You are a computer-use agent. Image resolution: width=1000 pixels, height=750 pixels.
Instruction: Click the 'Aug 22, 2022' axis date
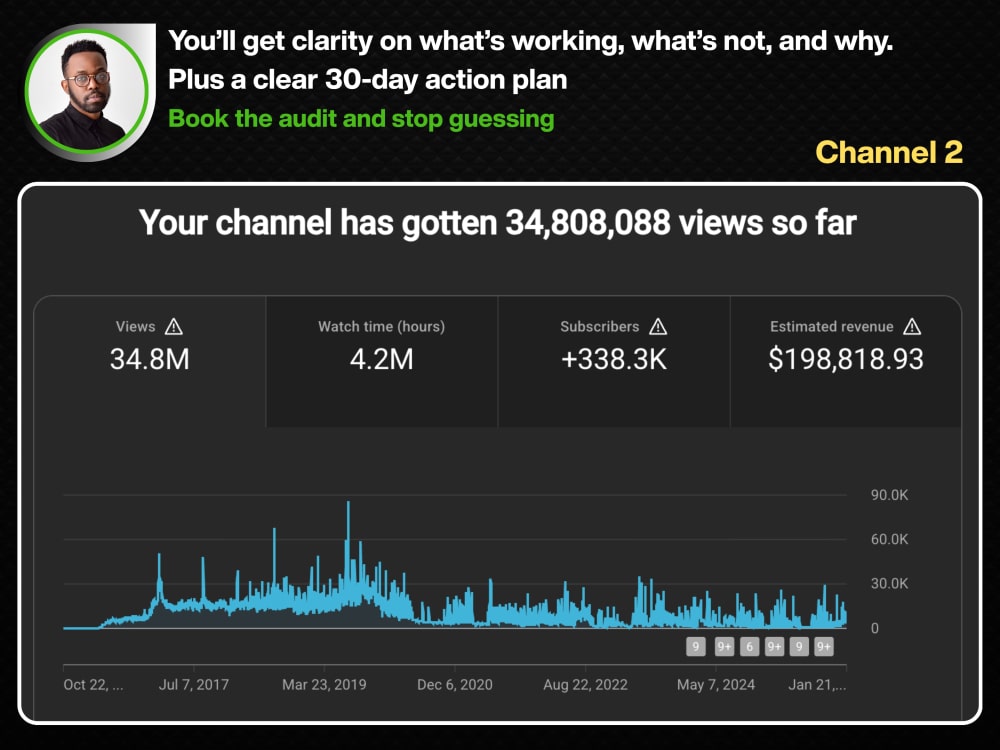(585, 685)
